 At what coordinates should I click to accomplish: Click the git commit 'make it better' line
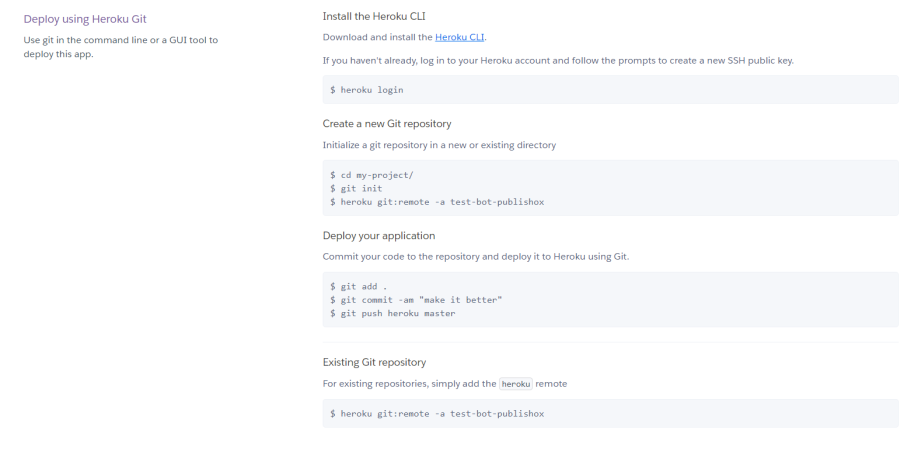(x=416, y=300)
